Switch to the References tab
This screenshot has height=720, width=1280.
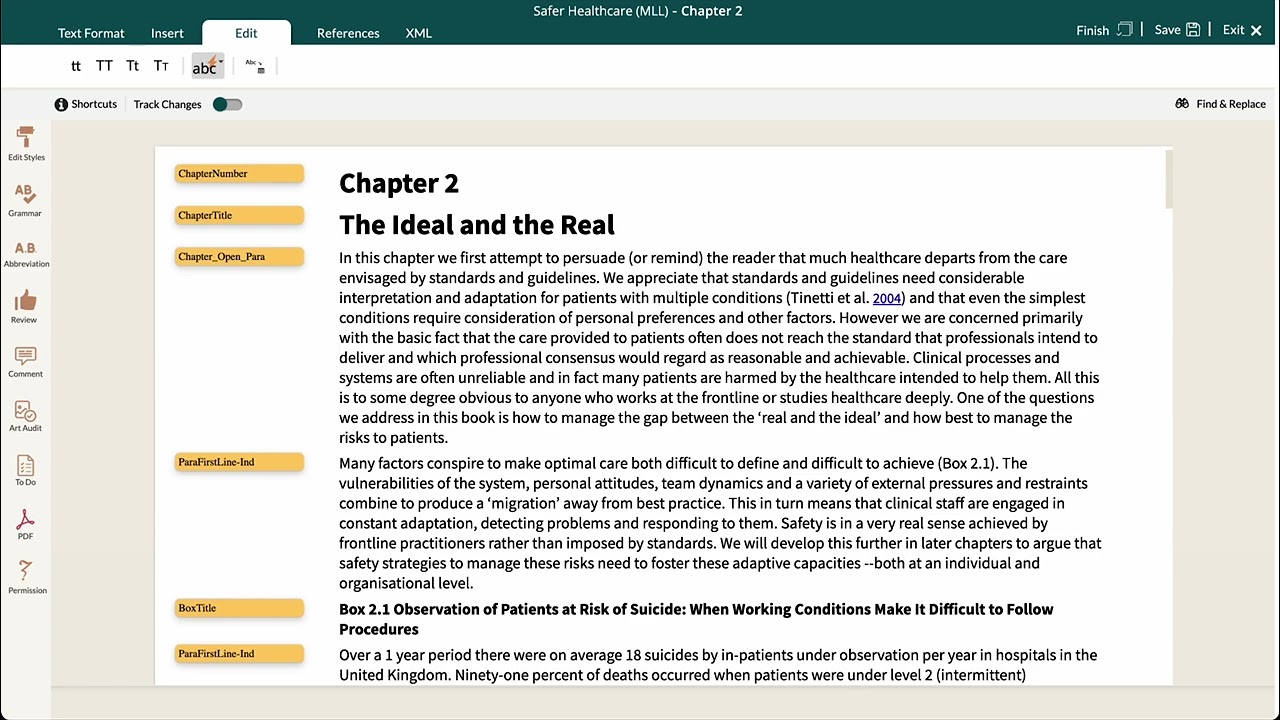(348, 33)
